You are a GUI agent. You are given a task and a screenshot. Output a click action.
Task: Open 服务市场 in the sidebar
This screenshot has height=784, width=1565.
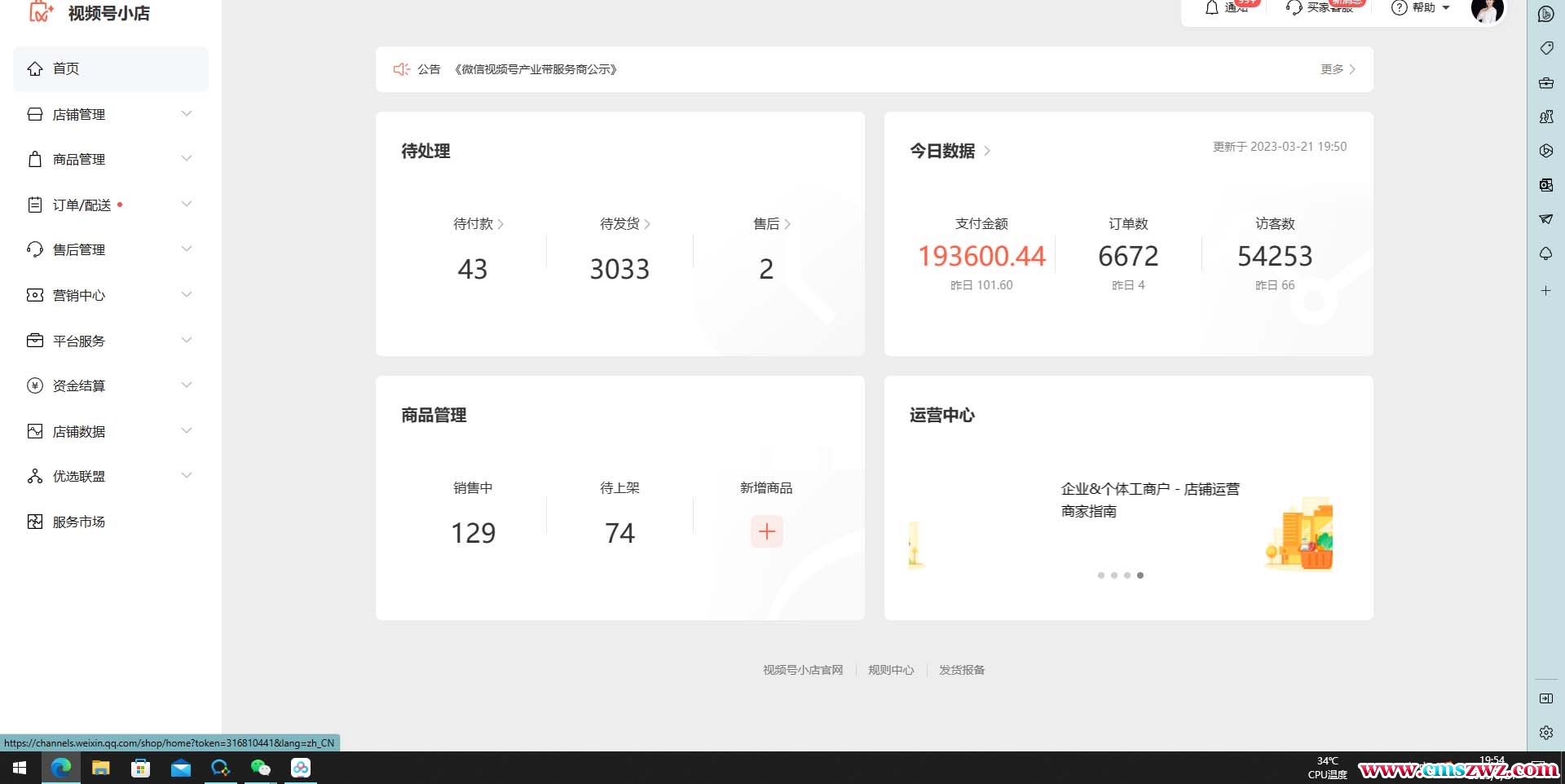78,522
